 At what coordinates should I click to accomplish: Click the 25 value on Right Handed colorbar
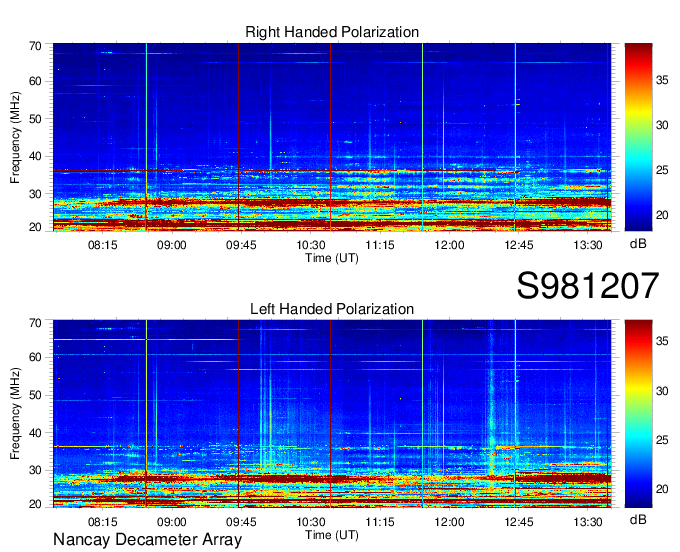[662, 170]
